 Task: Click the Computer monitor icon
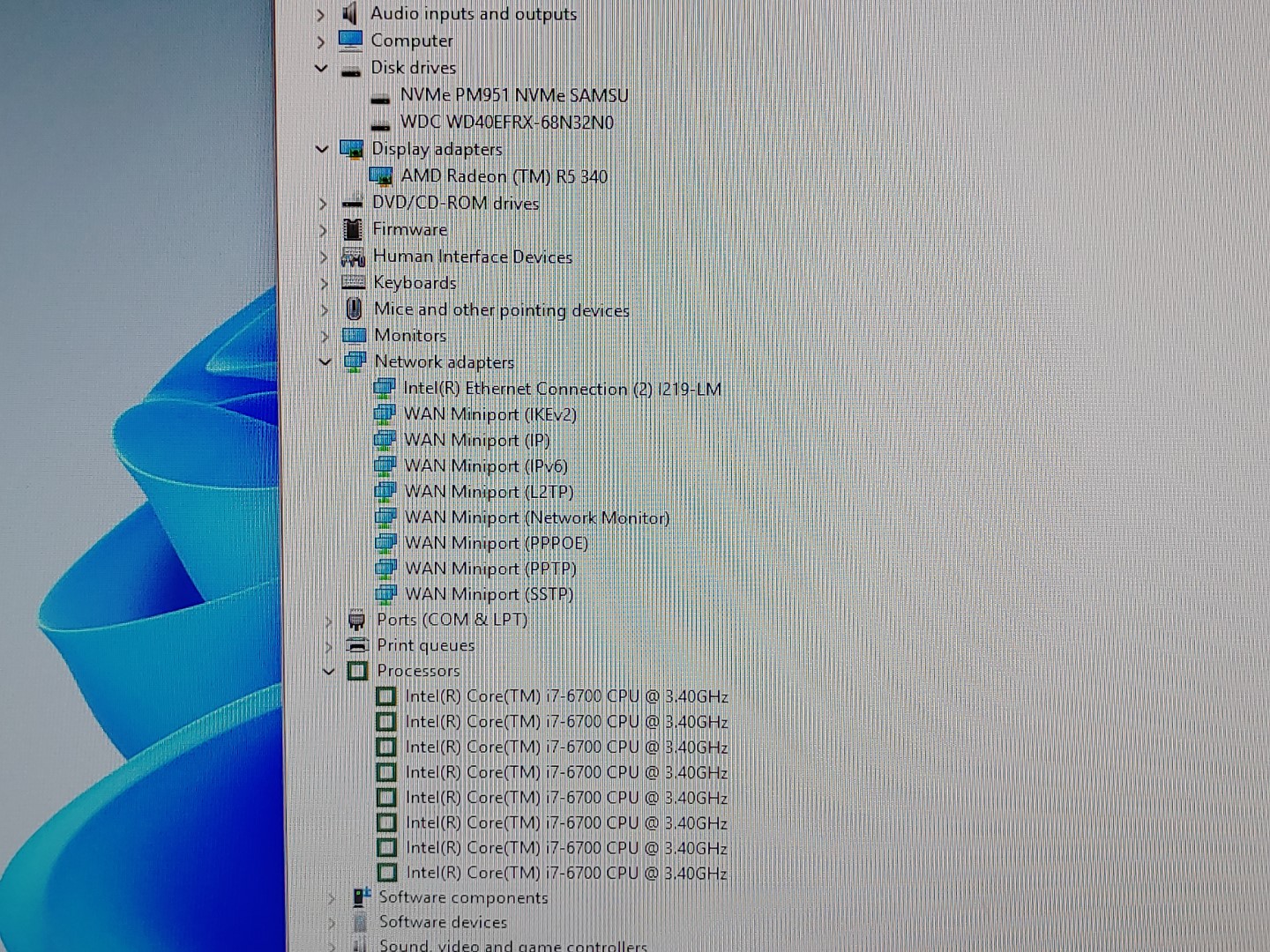click(x=350, y=41)
